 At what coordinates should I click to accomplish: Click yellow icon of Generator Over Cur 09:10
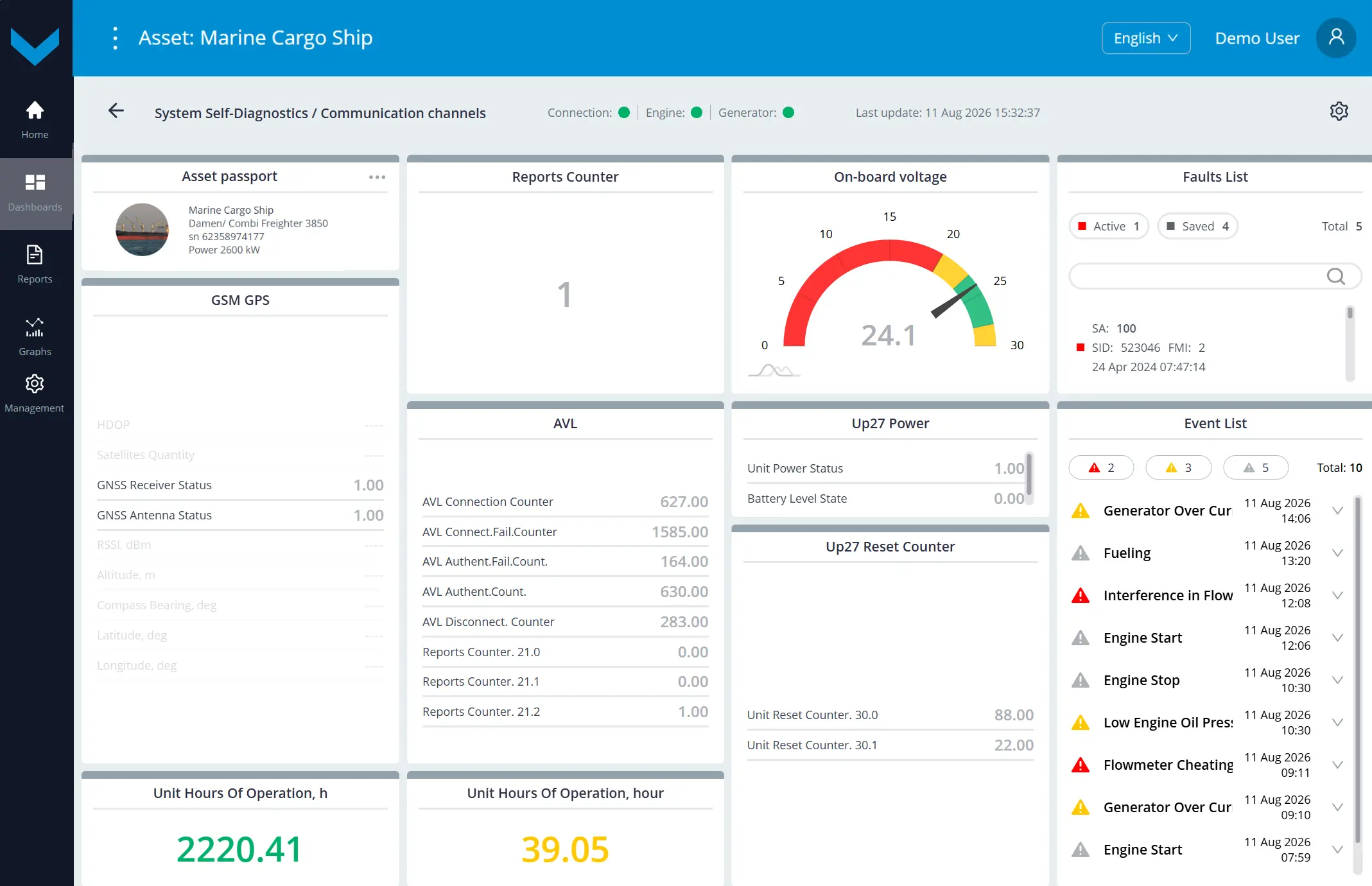tap(1081, 807)
